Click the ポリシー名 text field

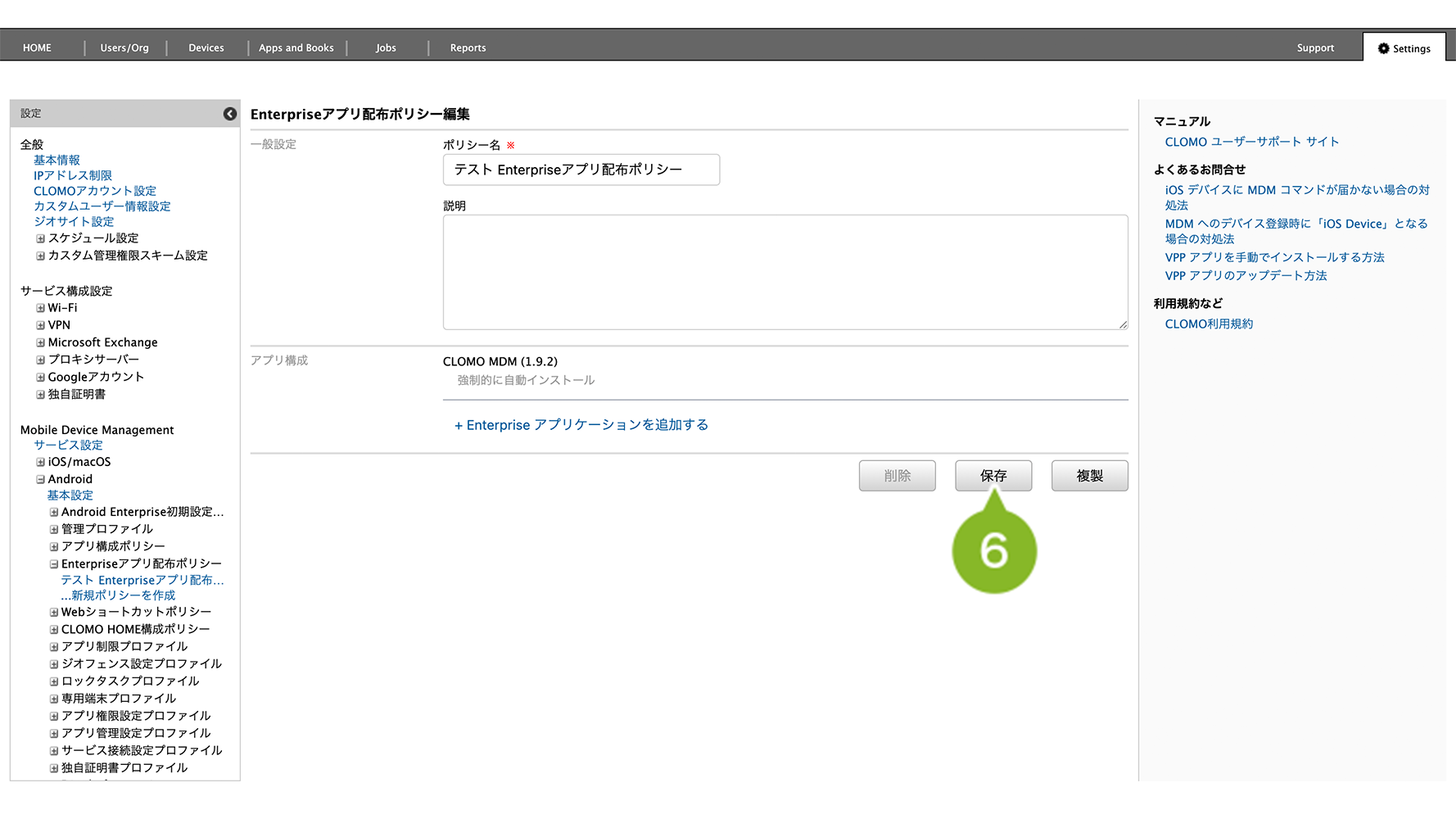pos(581,170)
